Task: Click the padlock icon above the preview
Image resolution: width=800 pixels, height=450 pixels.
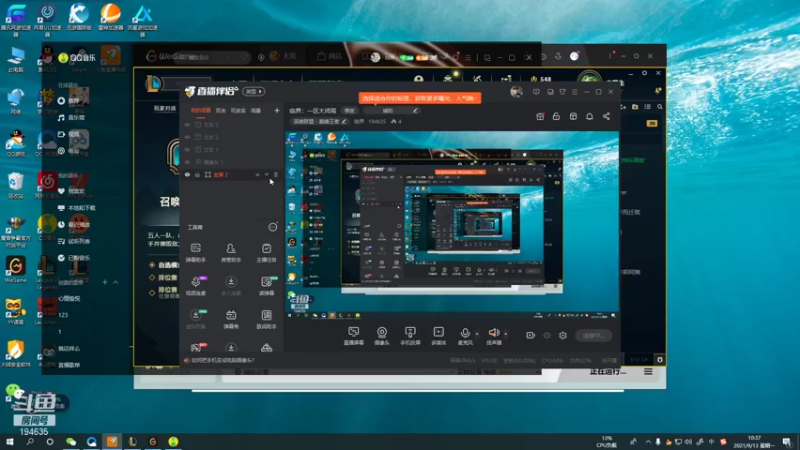Action: click(556, 116)
